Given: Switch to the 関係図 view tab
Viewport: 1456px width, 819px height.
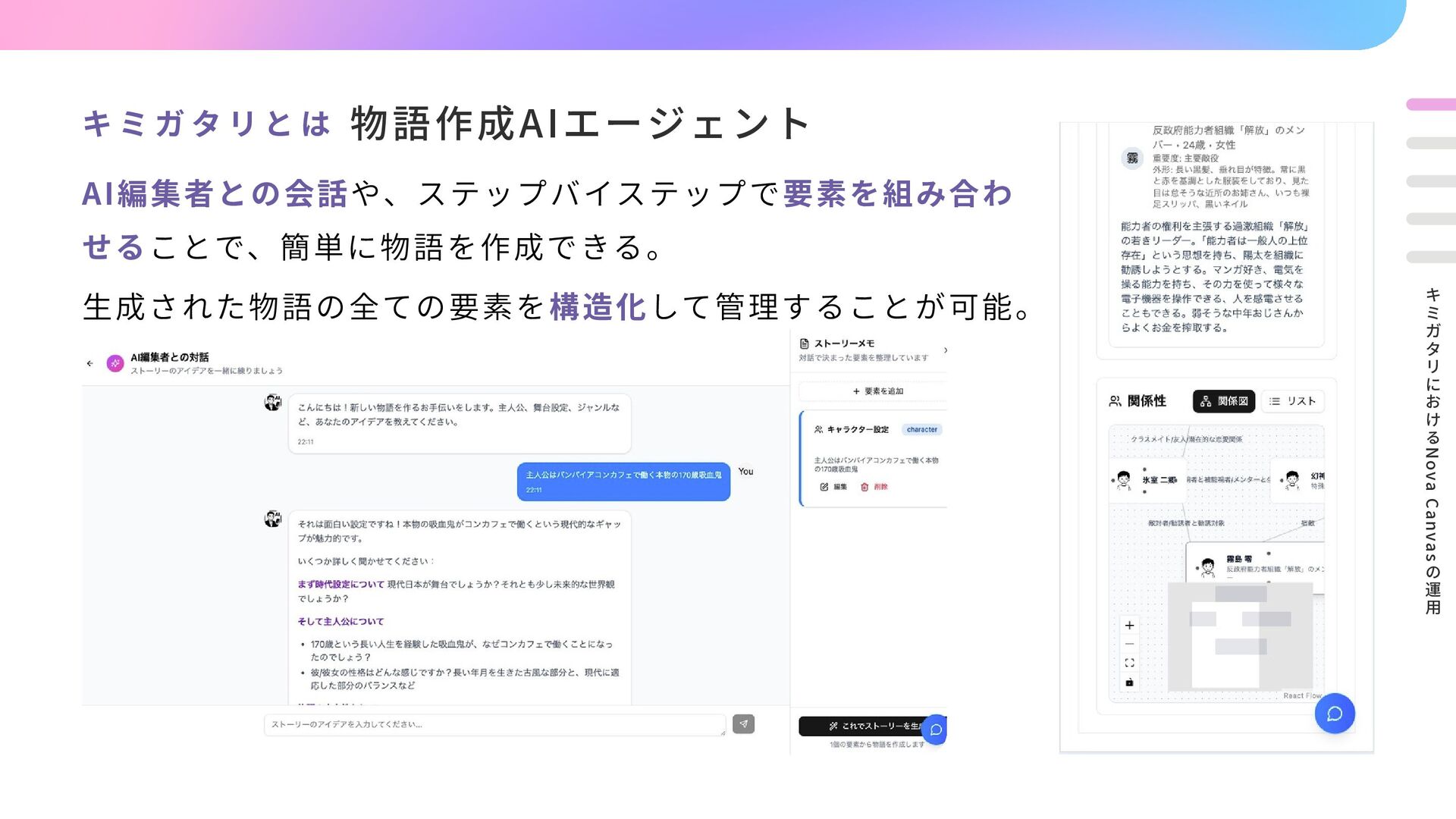Looking at the screenshot, I should (x=1224, y=401).
